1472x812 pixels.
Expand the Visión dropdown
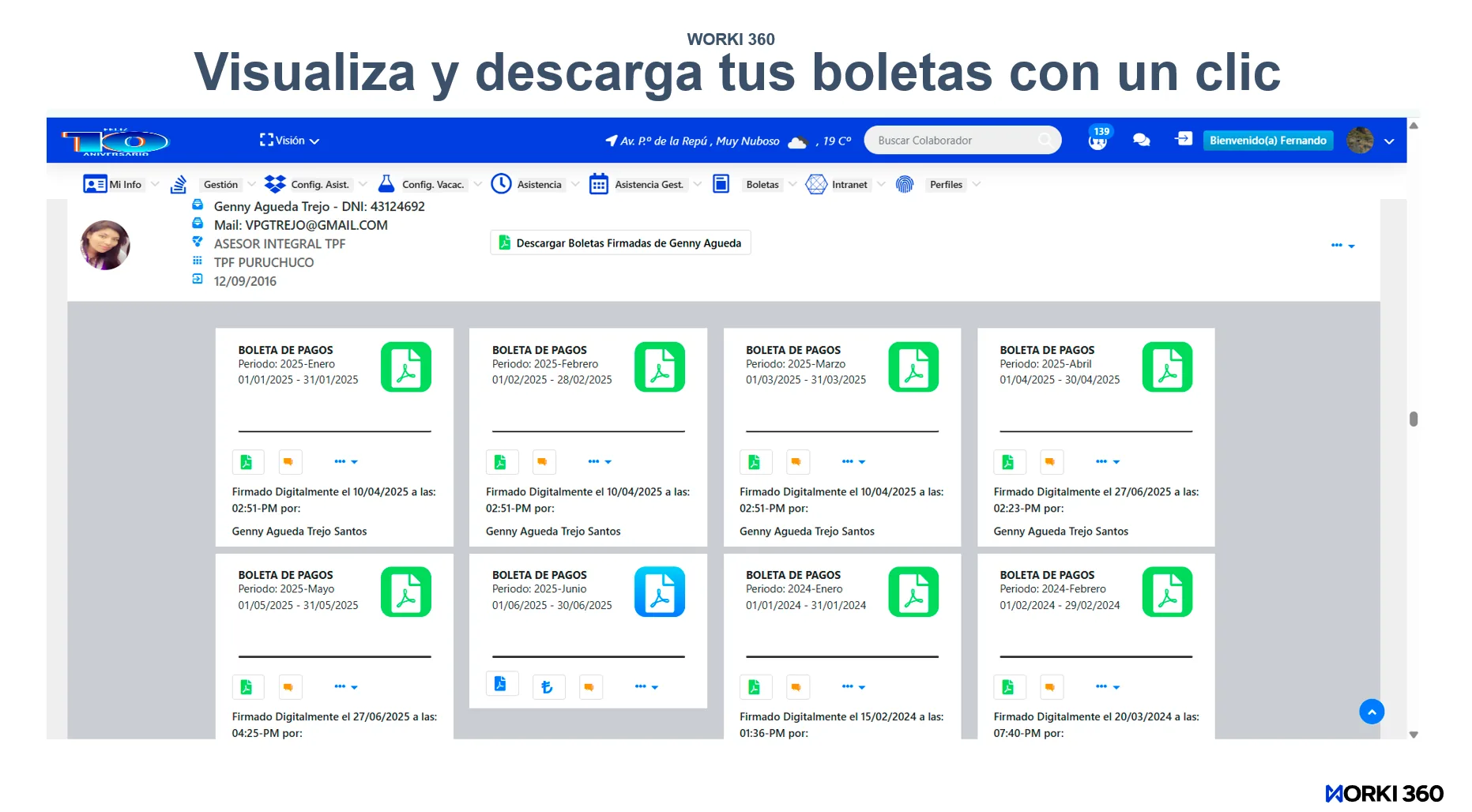point(290,141)
